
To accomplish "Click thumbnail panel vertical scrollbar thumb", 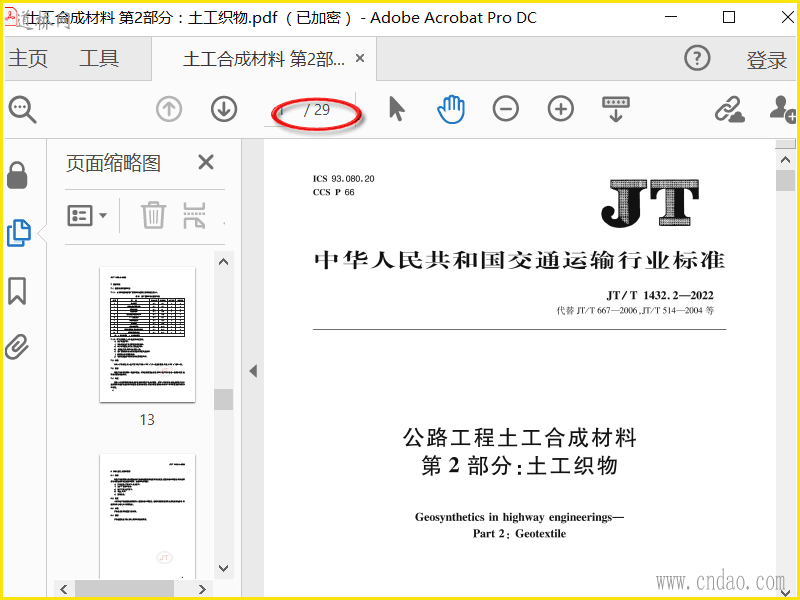I will [223, 399].
